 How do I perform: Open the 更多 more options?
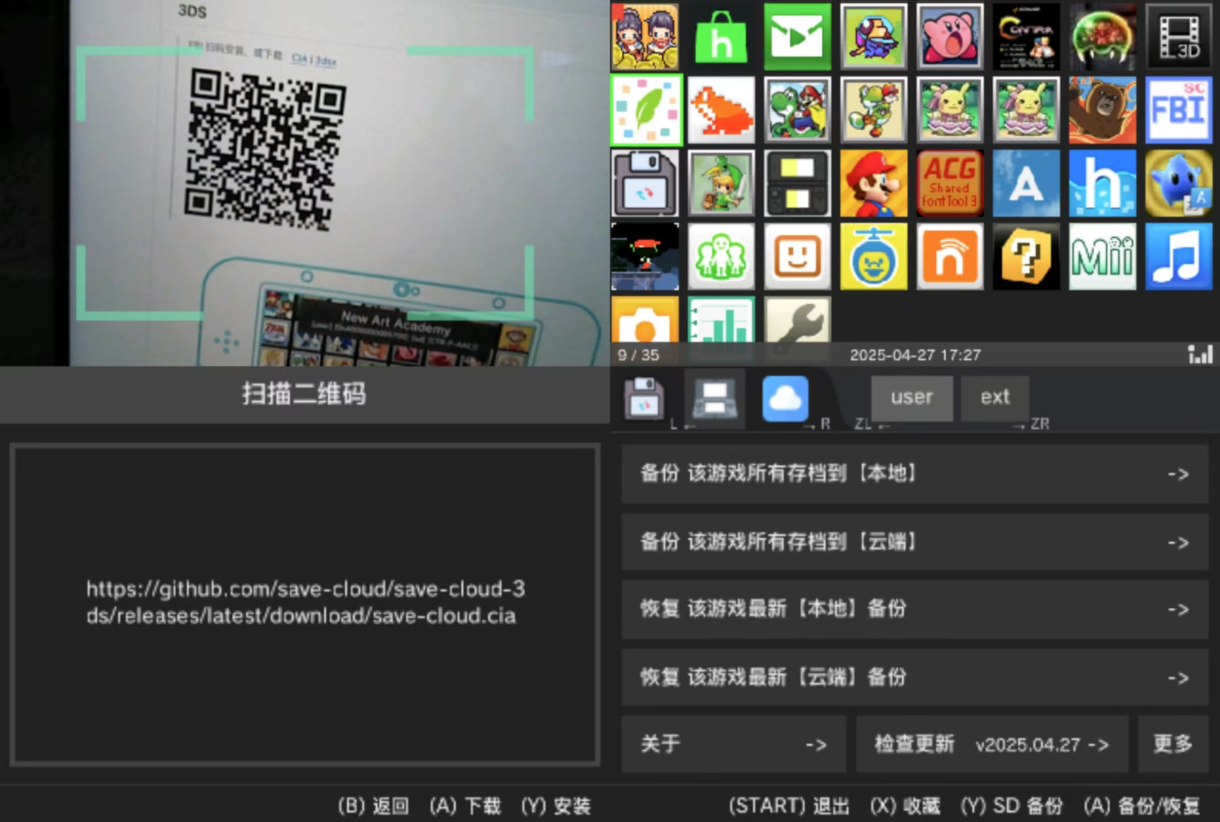[1173, 744]
